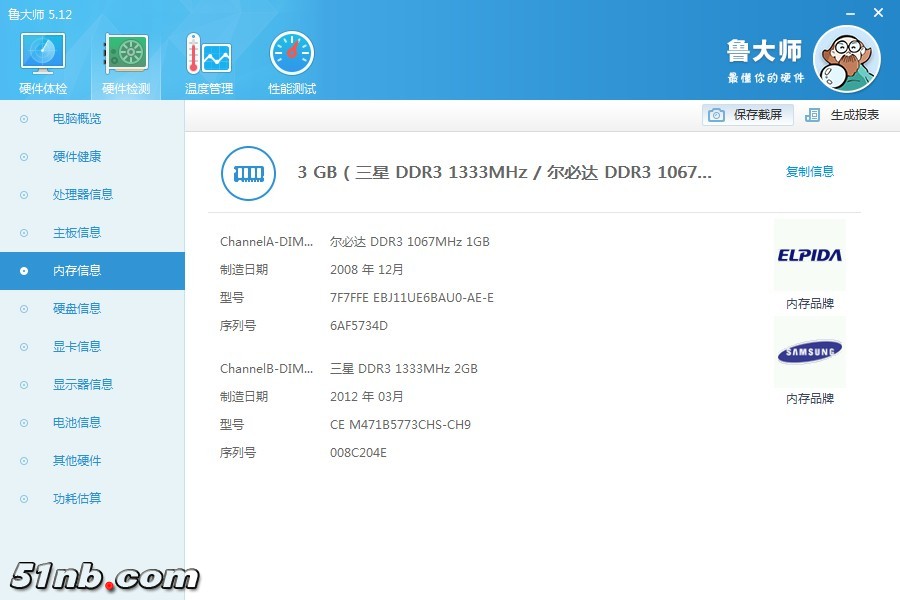The width and height of the screenshot is (900, 600).
Task: Select the 电池信息 radio bullet
Action: [x=24, y=423]
